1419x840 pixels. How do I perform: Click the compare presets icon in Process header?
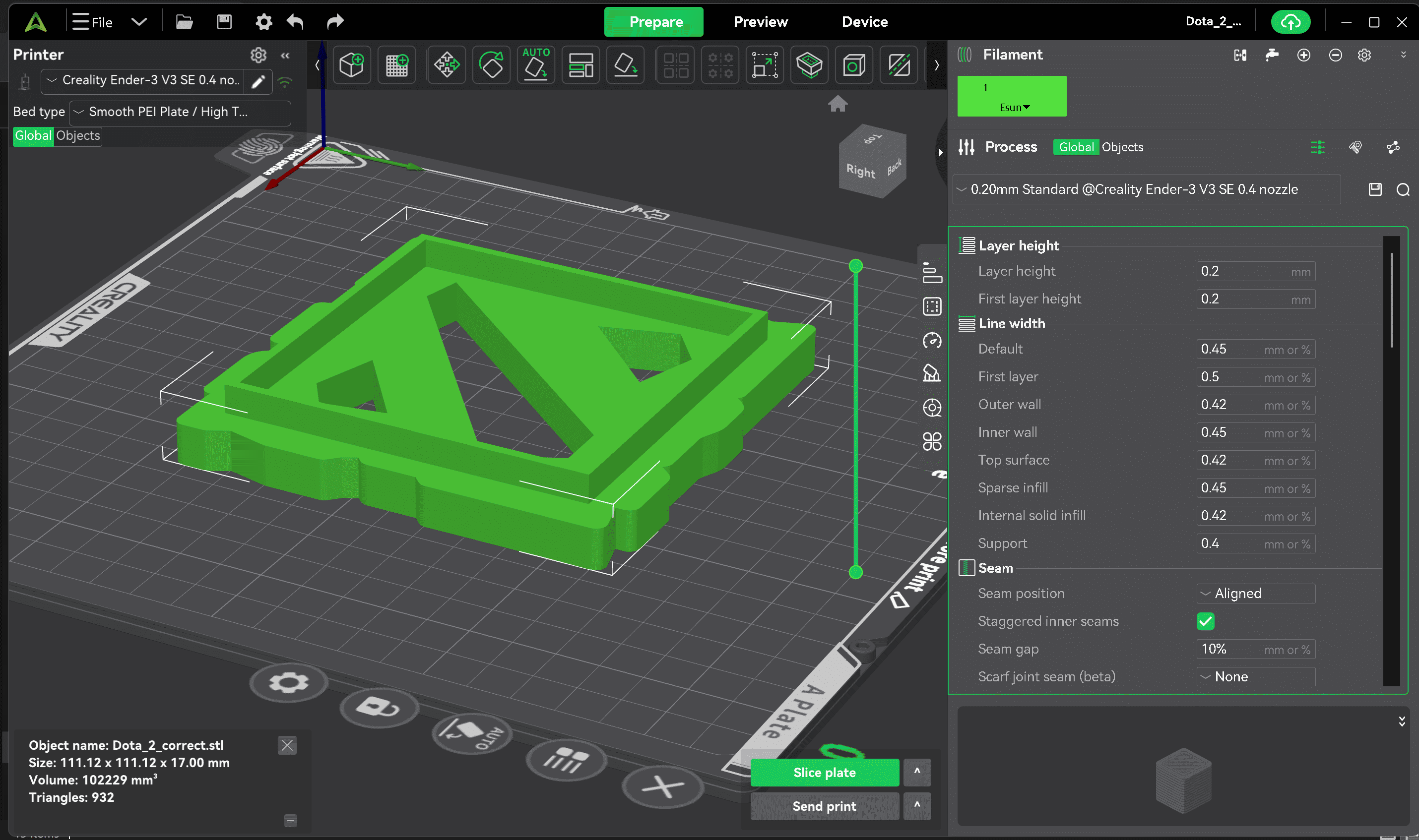pyautogui.click(x=1393, y=147)
